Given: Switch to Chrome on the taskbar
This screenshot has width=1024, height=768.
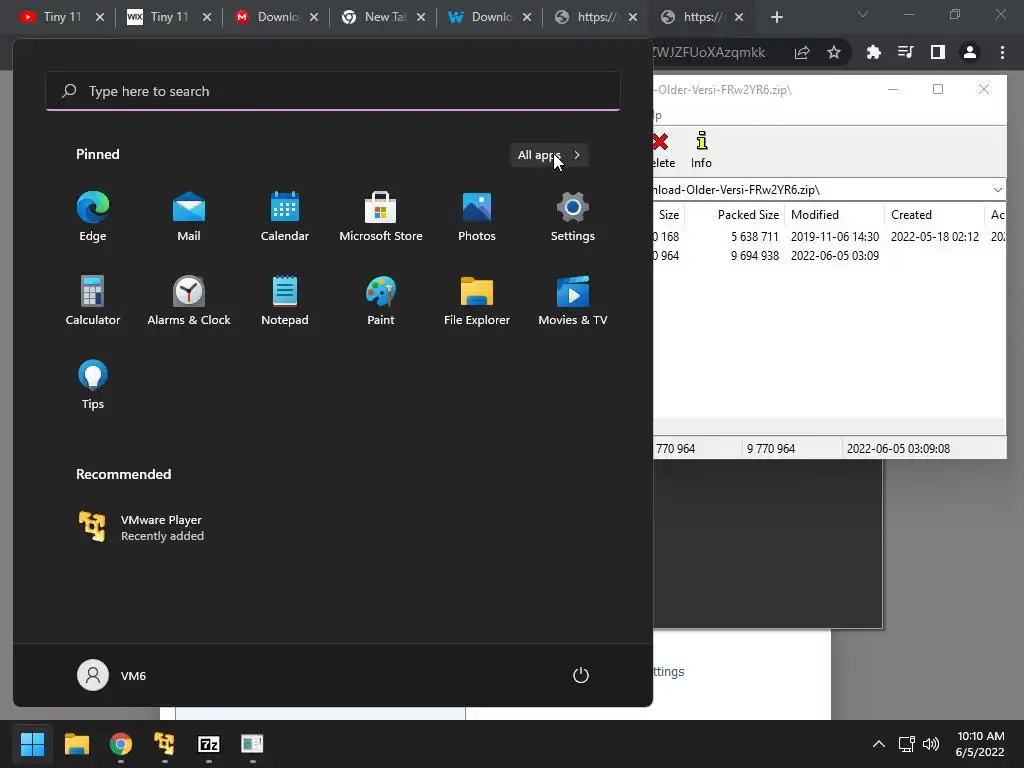Looking at the screenshot, I should 121,744.
